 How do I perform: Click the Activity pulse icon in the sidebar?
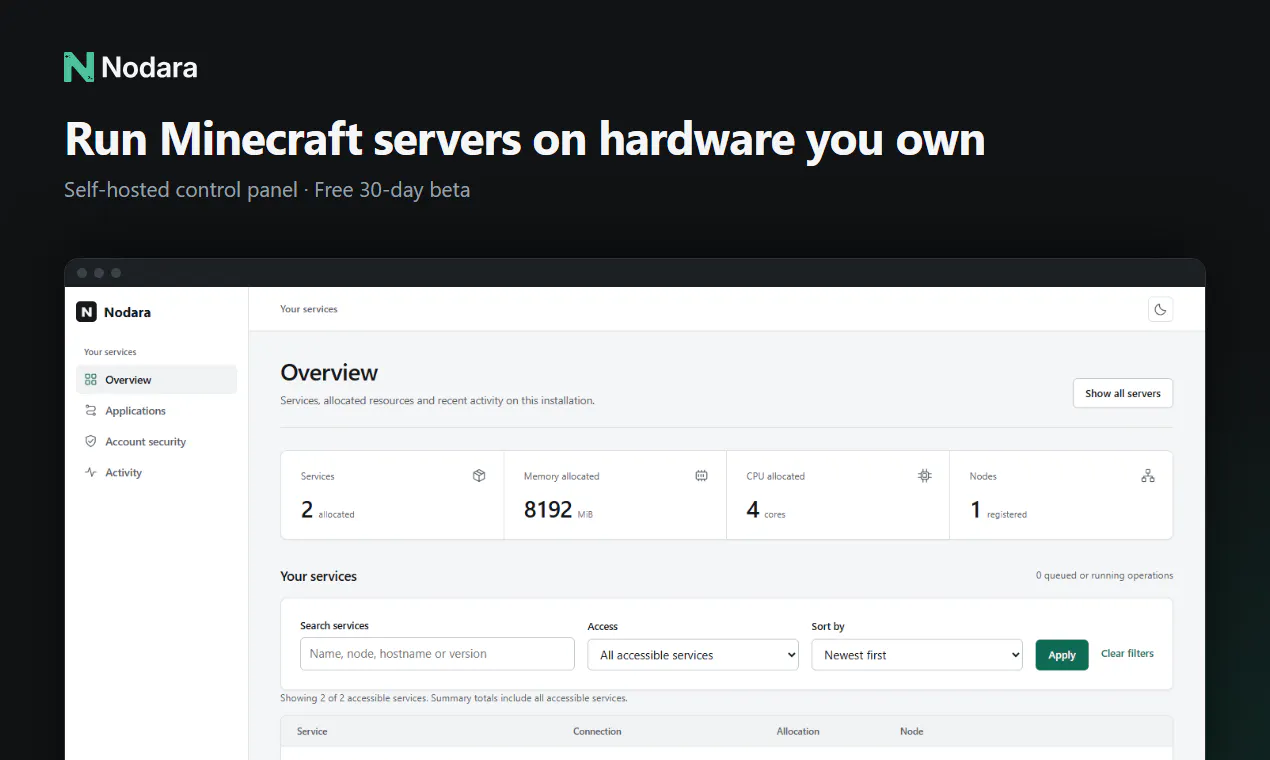(91, 473)
